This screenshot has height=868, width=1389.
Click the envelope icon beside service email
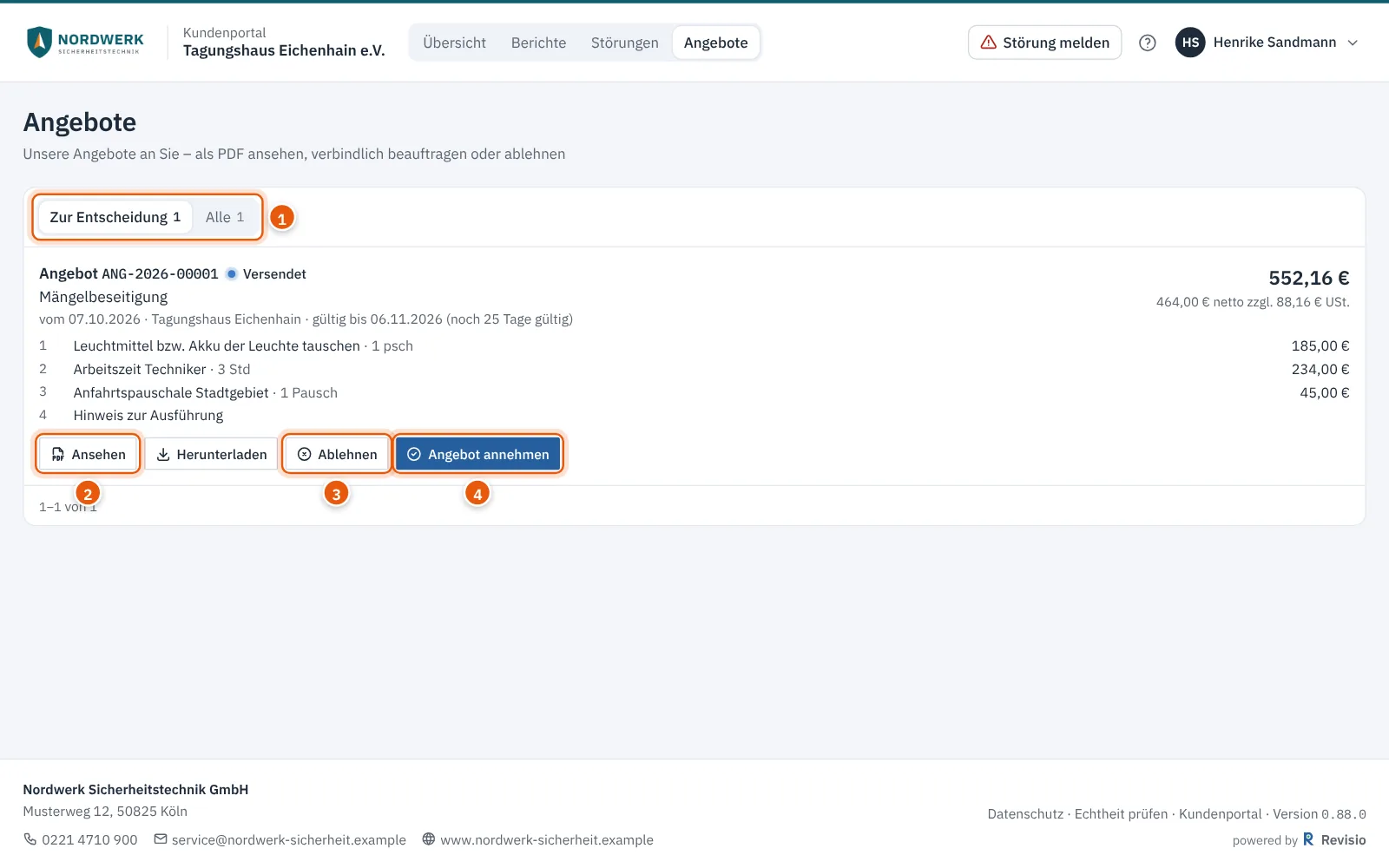tap(161, 839)
